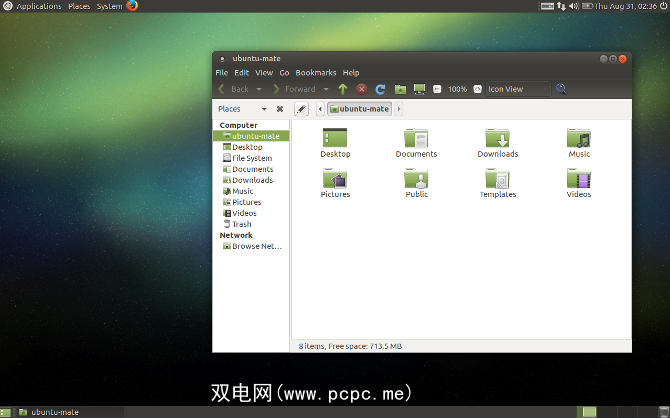Screen dimensions: 670x418
Task: Click the volume speaker icon
Action: 574,6
